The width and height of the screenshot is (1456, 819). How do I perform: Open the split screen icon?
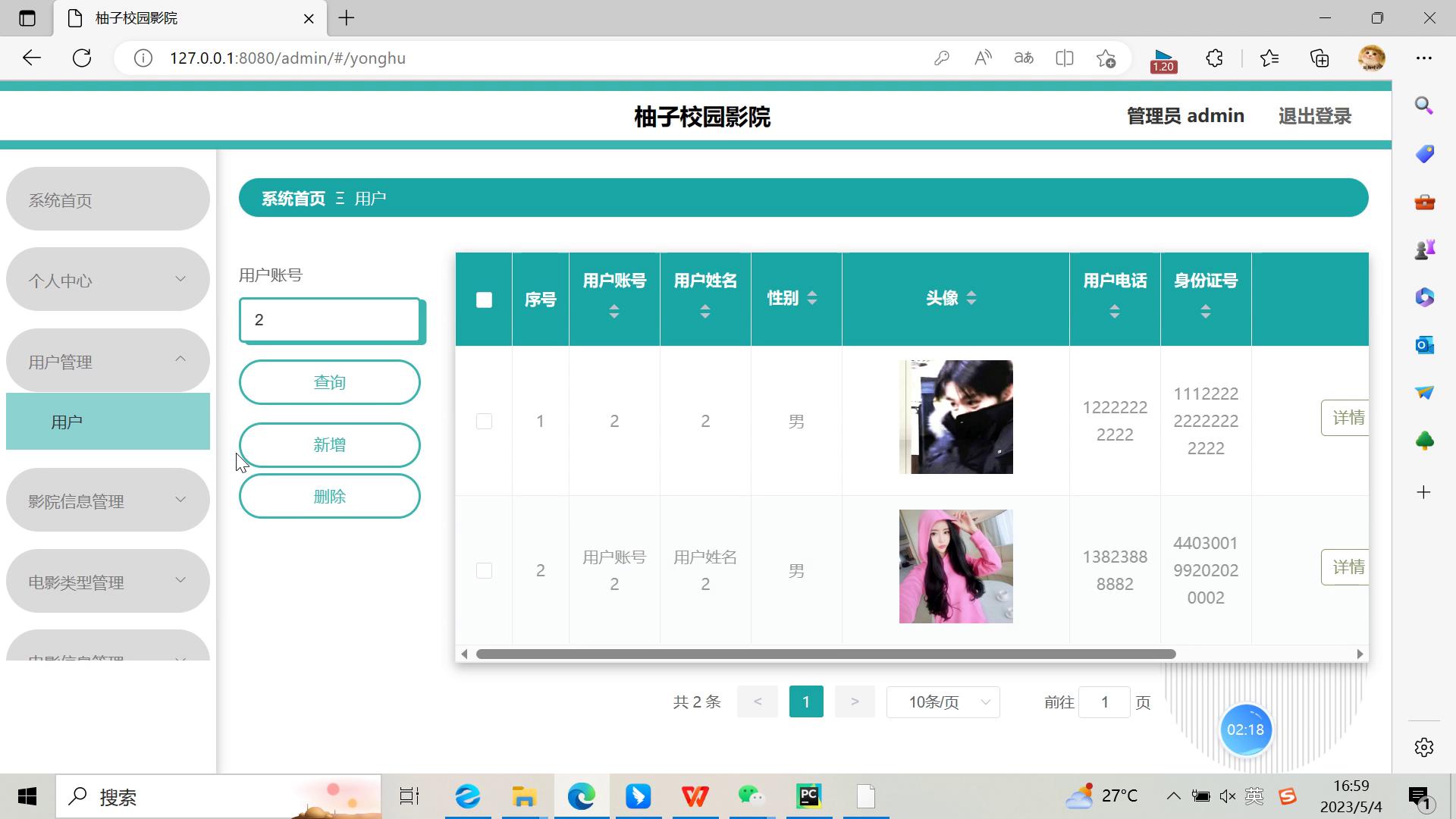(1065, 58)
